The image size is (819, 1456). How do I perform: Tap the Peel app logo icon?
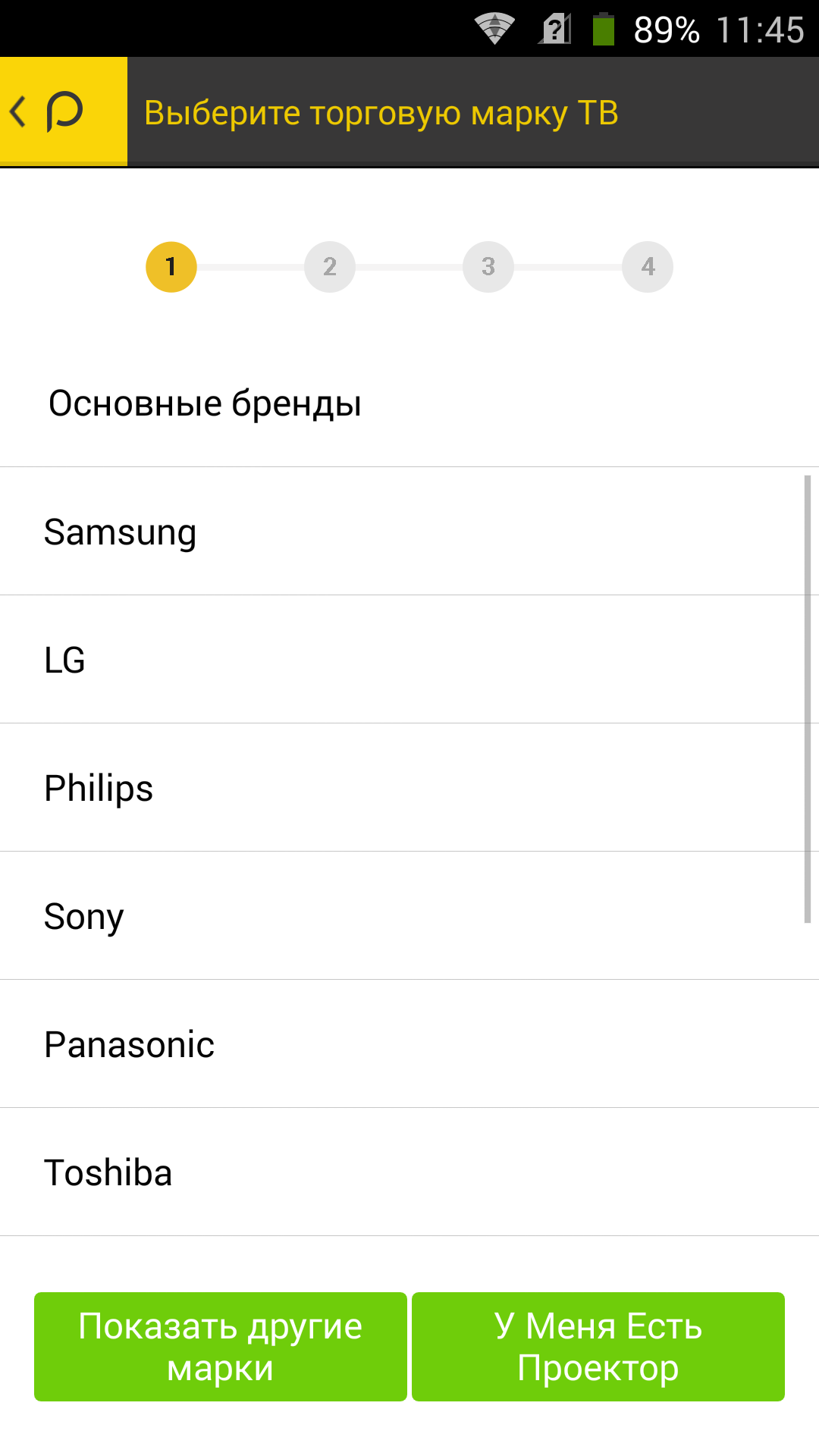point(64,111)
